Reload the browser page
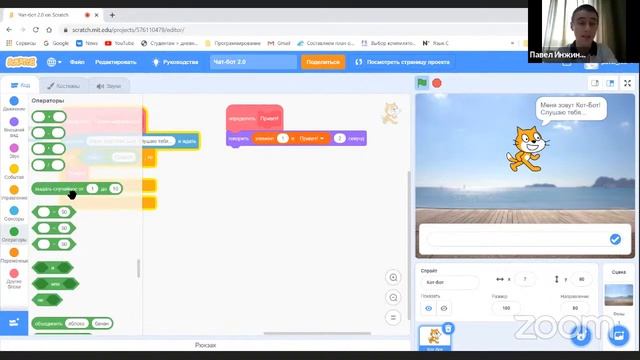The image size is (640, 360). [36, 30]
